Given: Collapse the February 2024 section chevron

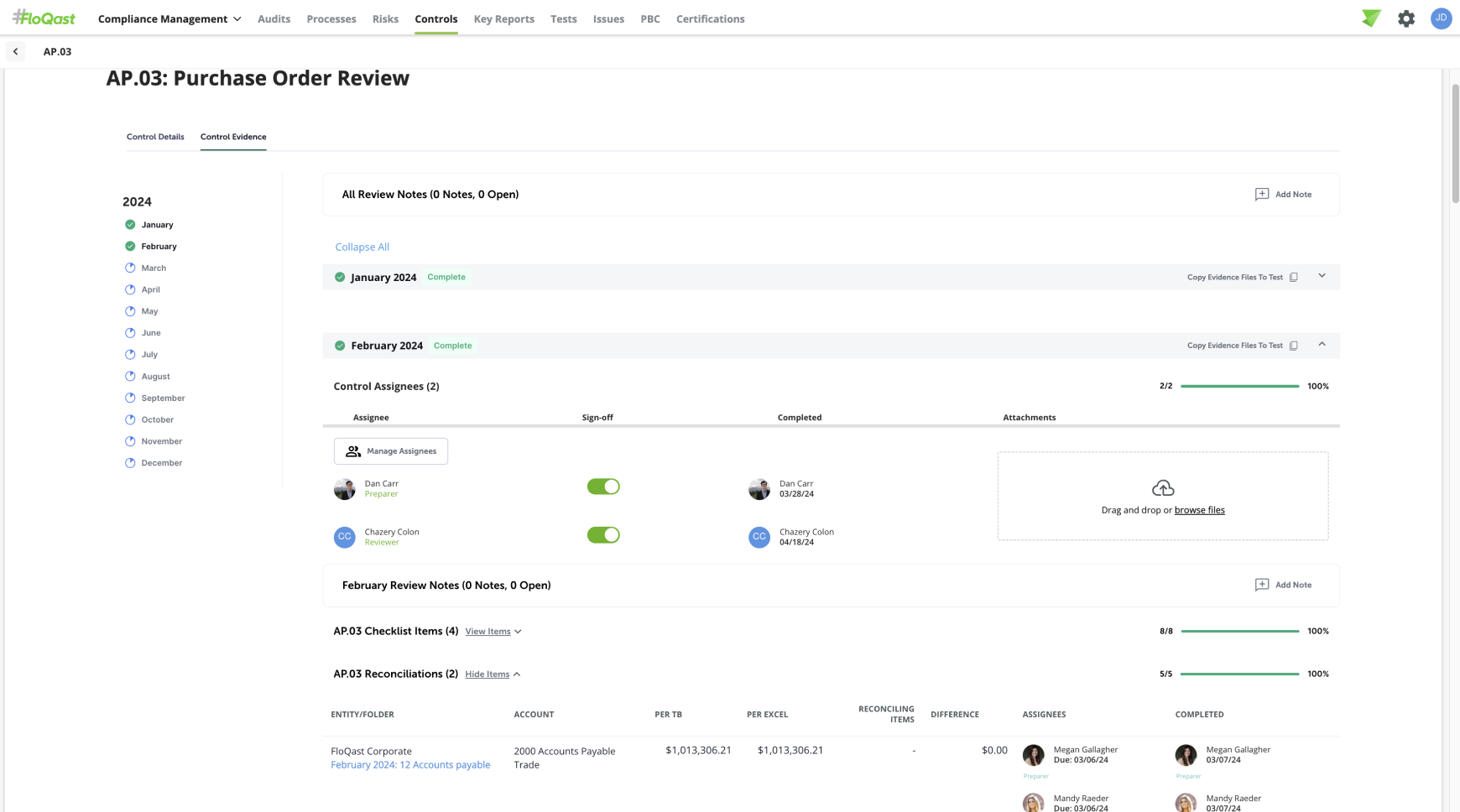Looking at the screenshot, I should tap(1322, 344).
